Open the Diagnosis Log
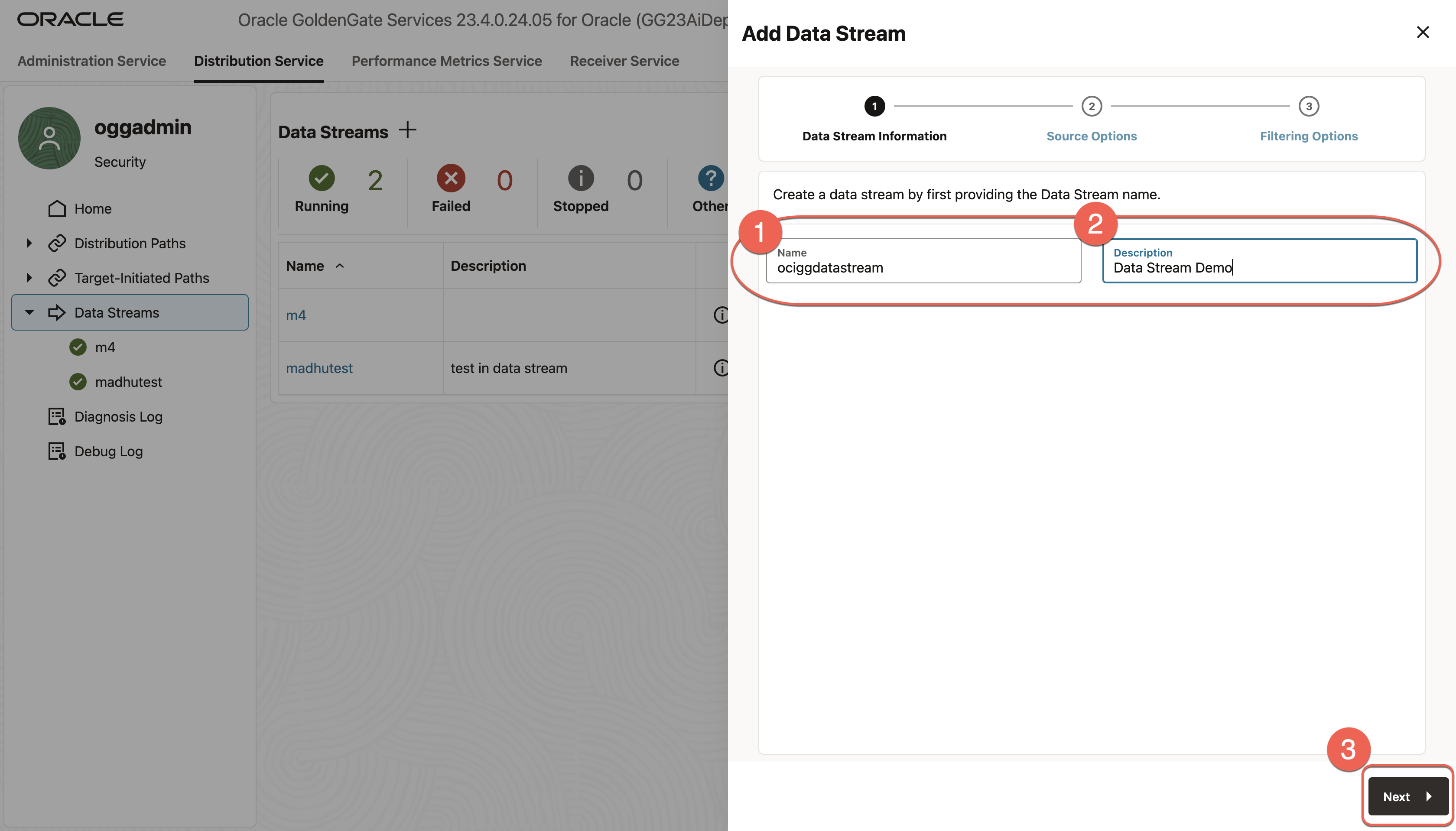1456x831 pixels. (117, 416)
